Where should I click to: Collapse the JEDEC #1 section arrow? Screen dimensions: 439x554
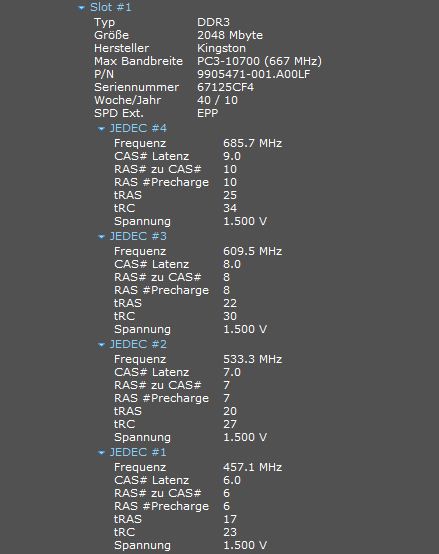101,453
